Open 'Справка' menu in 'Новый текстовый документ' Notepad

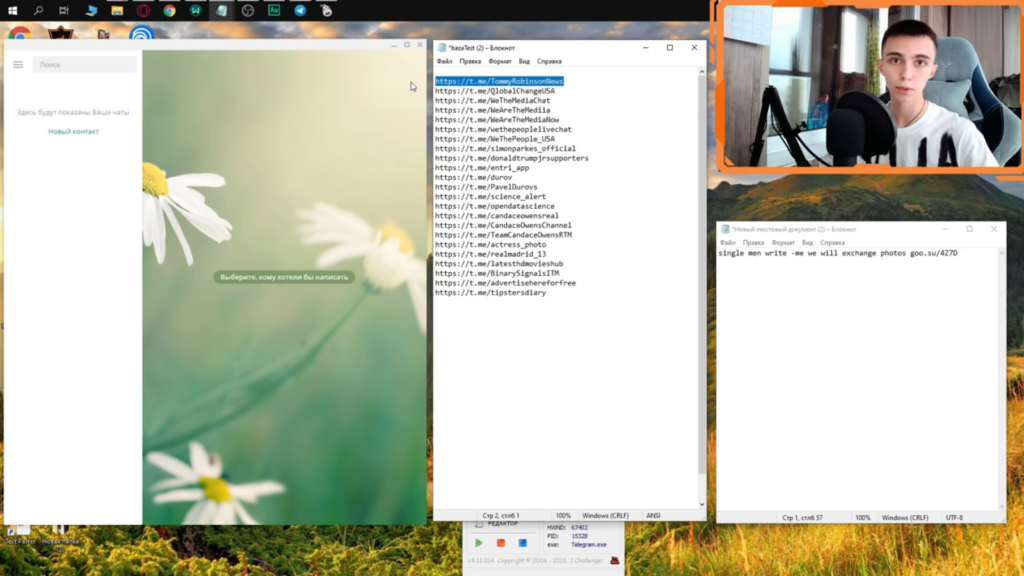point(832,243)
